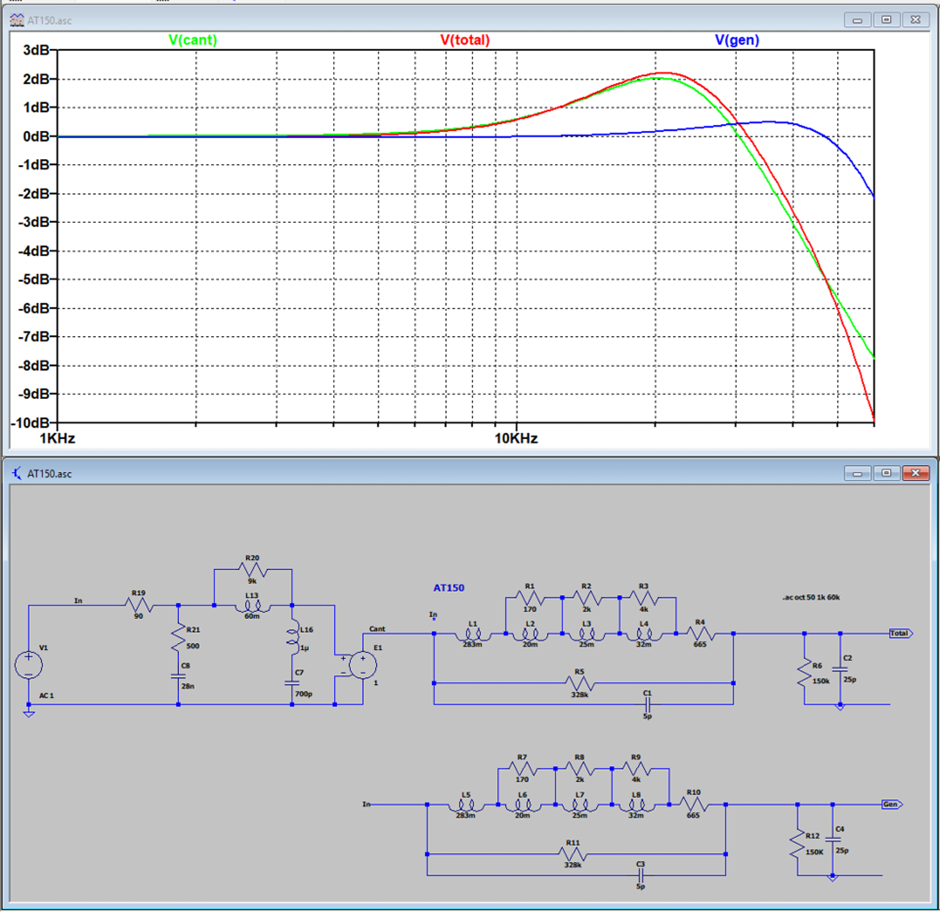Click inductor L2 (20m)
This screenshot has height=912, width=940.
pyautogui.click(x=530, y=634)
